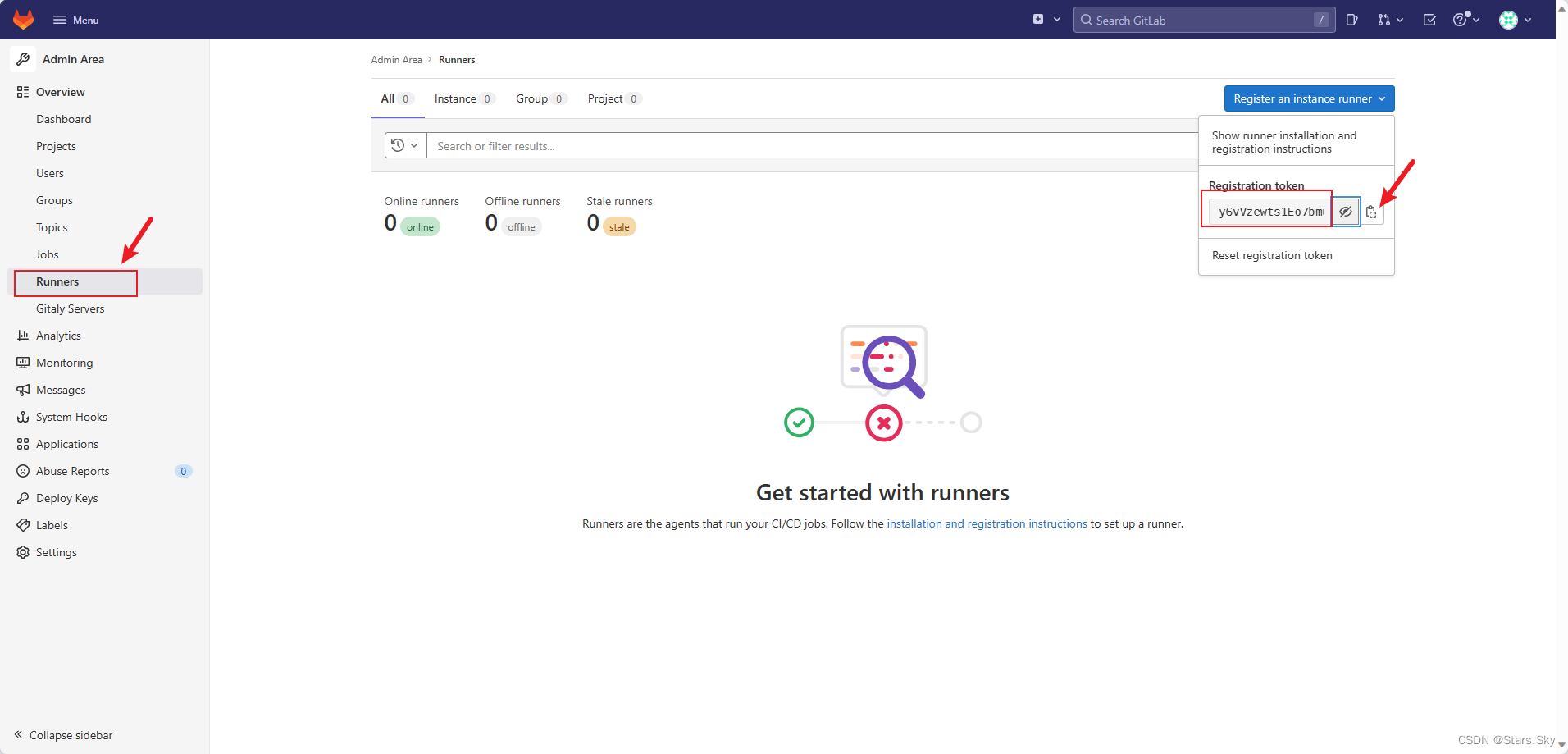Click the filter history clock icon
Screen dimensions: 1568x754
click(x=399, y=145)
